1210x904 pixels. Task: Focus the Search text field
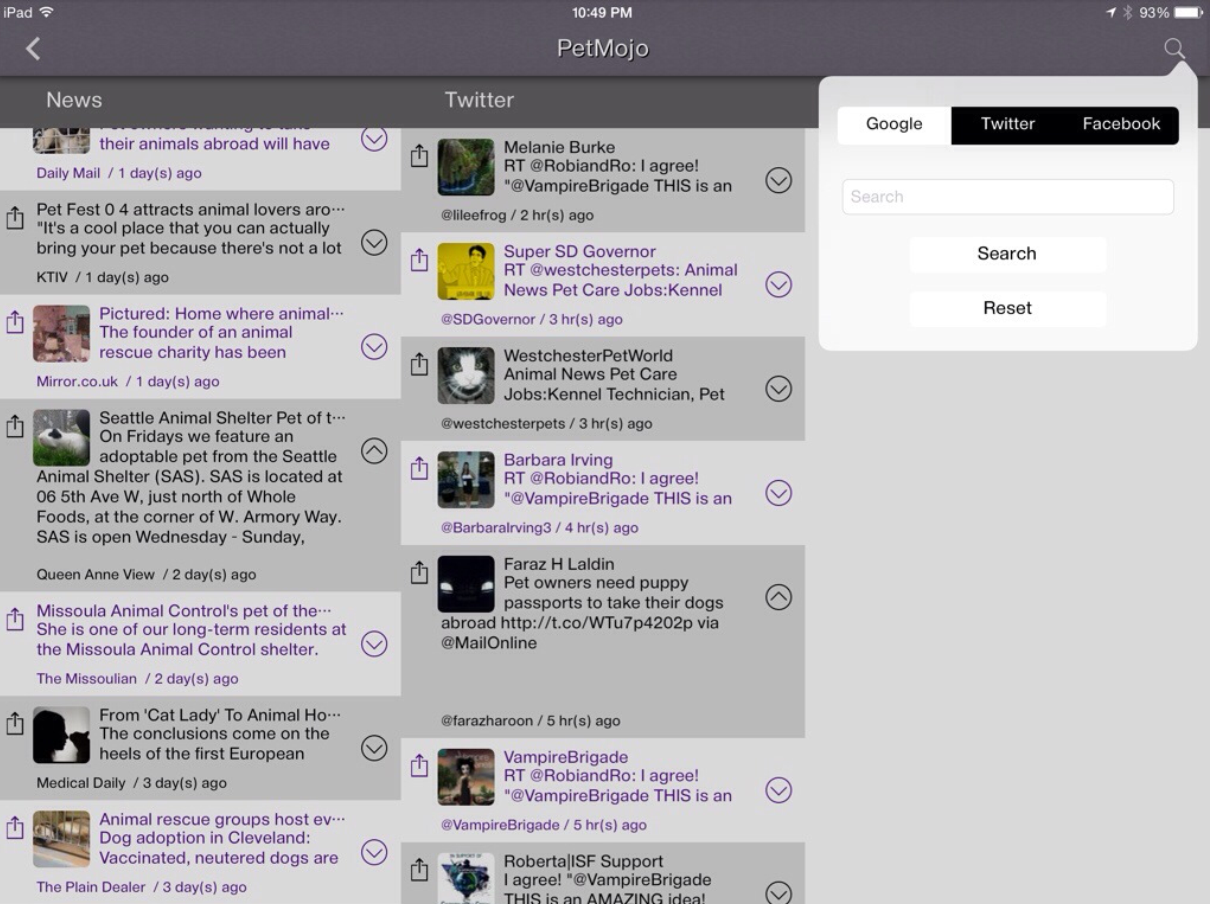click(1007, 197)
